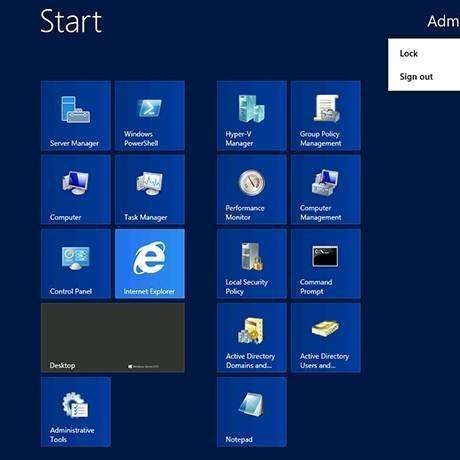Screen dimensions: 460x460
Task: Launch Notepad tile
Action: click(x=252, y=412)
